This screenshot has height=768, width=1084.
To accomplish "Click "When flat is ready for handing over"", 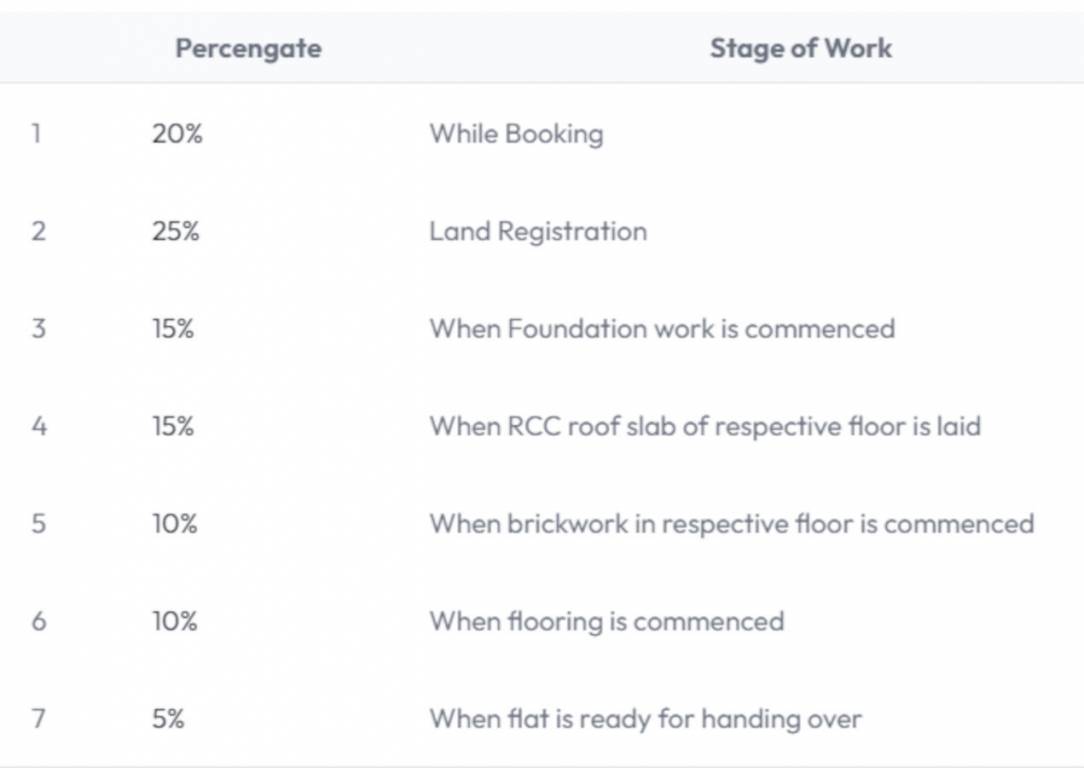I will click(x=645, y=718).
